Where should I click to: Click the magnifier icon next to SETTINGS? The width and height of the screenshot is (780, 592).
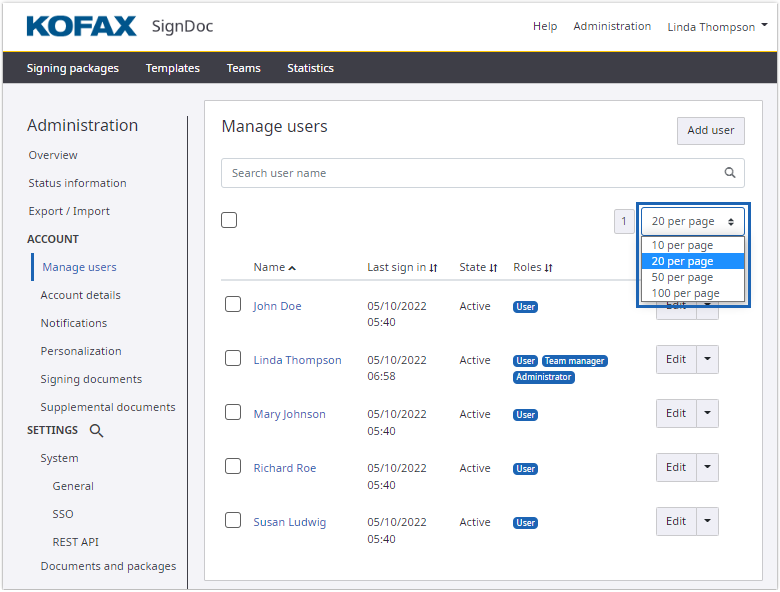(x=96, y=431)
